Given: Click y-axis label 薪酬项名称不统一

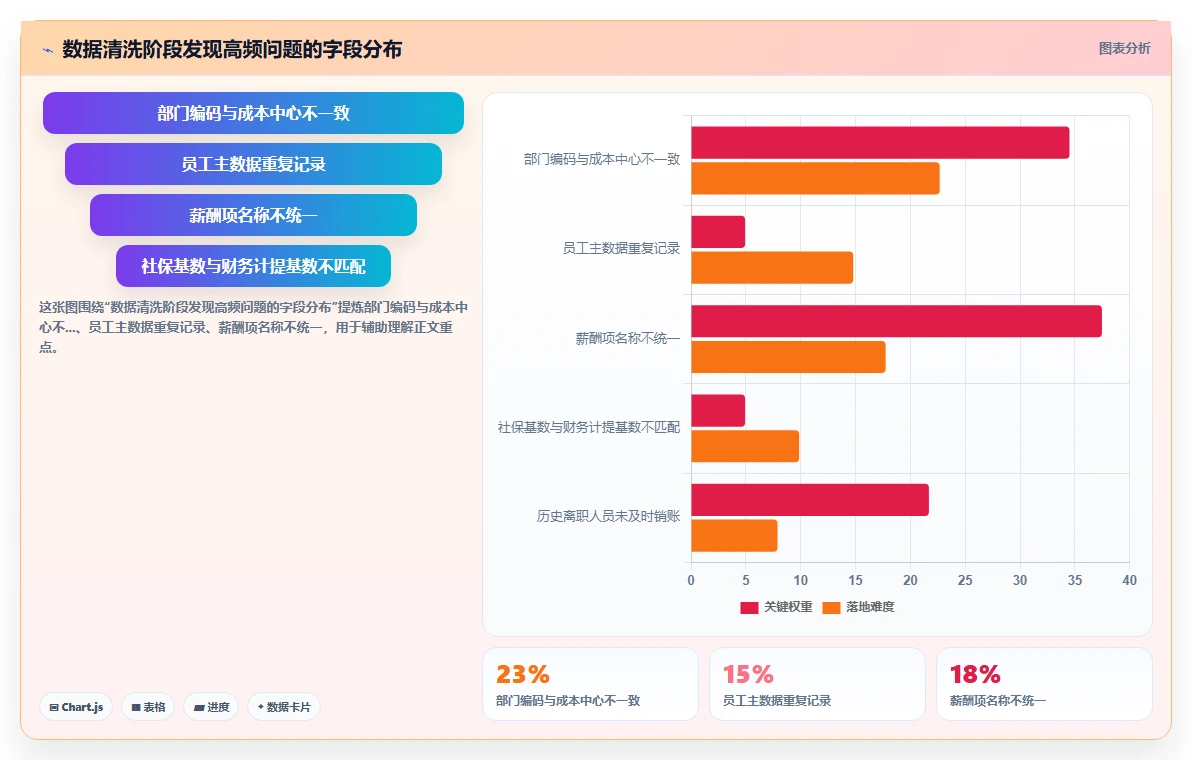Looking at the screenshot, I should (628, 338).
